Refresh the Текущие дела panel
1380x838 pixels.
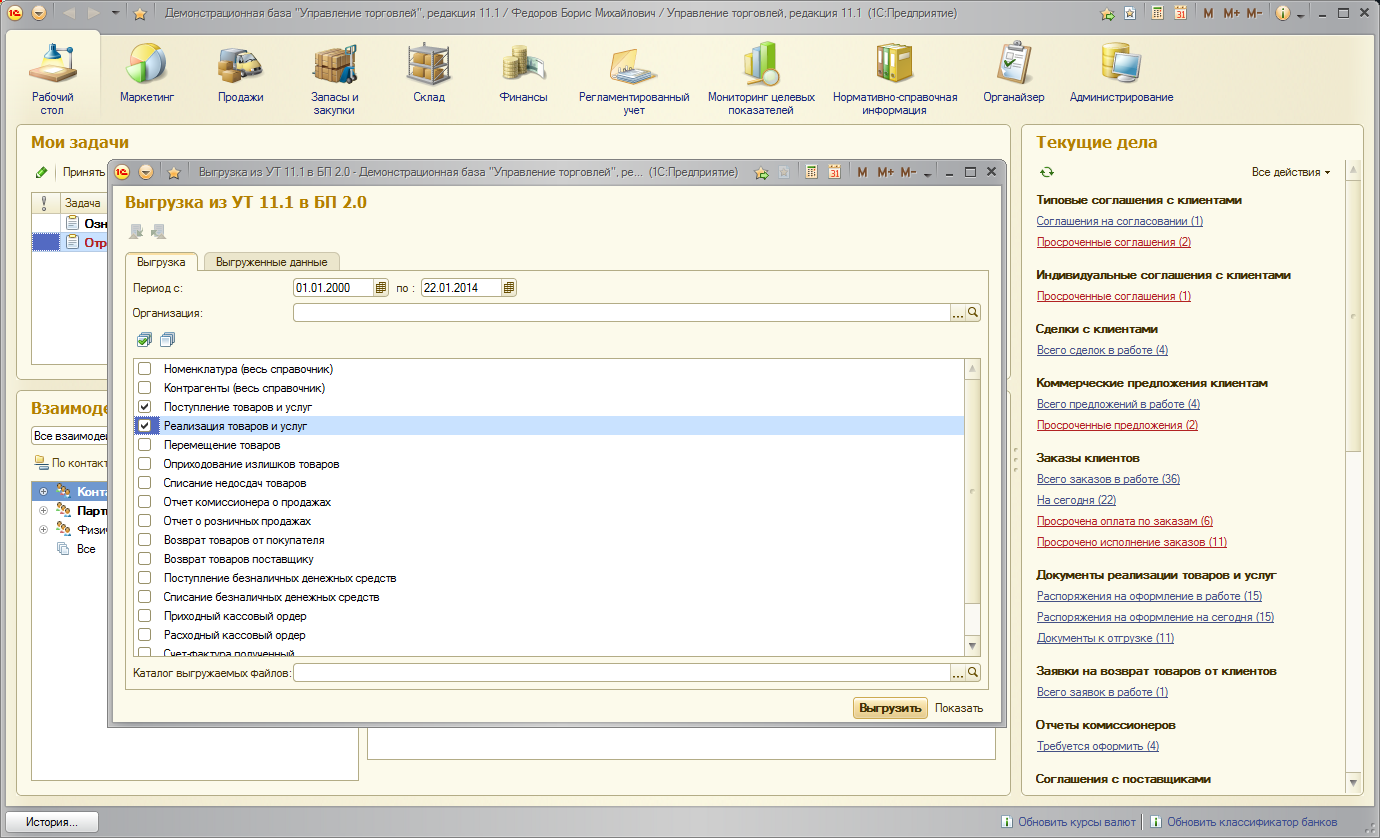[1047, 172]
